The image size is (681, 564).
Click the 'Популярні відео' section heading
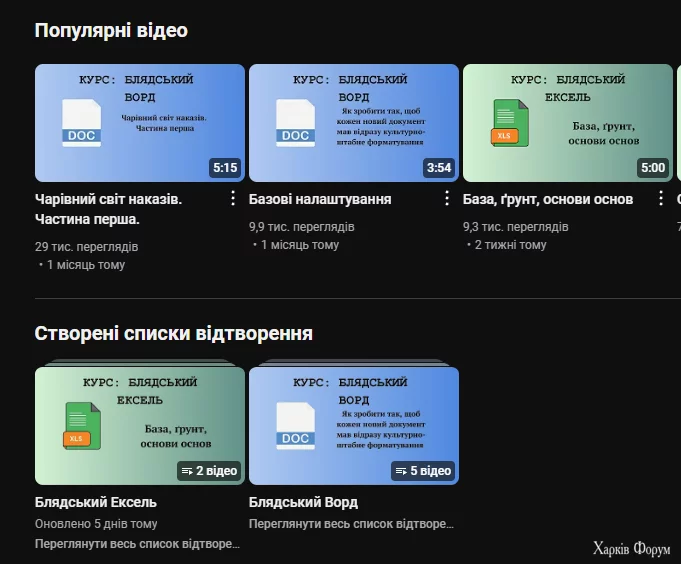(x=111, y=30)
